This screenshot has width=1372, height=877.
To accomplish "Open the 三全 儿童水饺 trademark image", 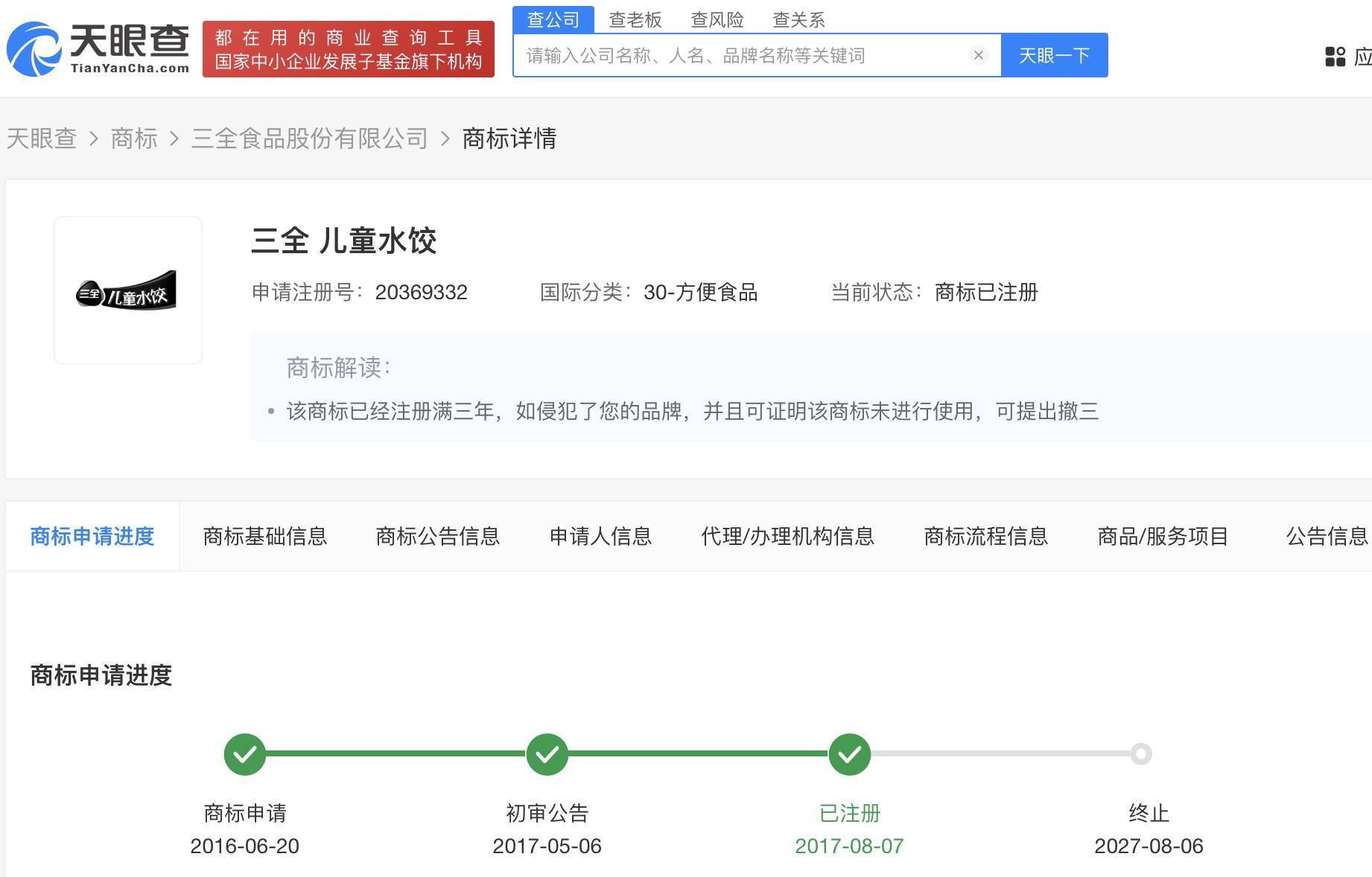I will click(128, 290).
